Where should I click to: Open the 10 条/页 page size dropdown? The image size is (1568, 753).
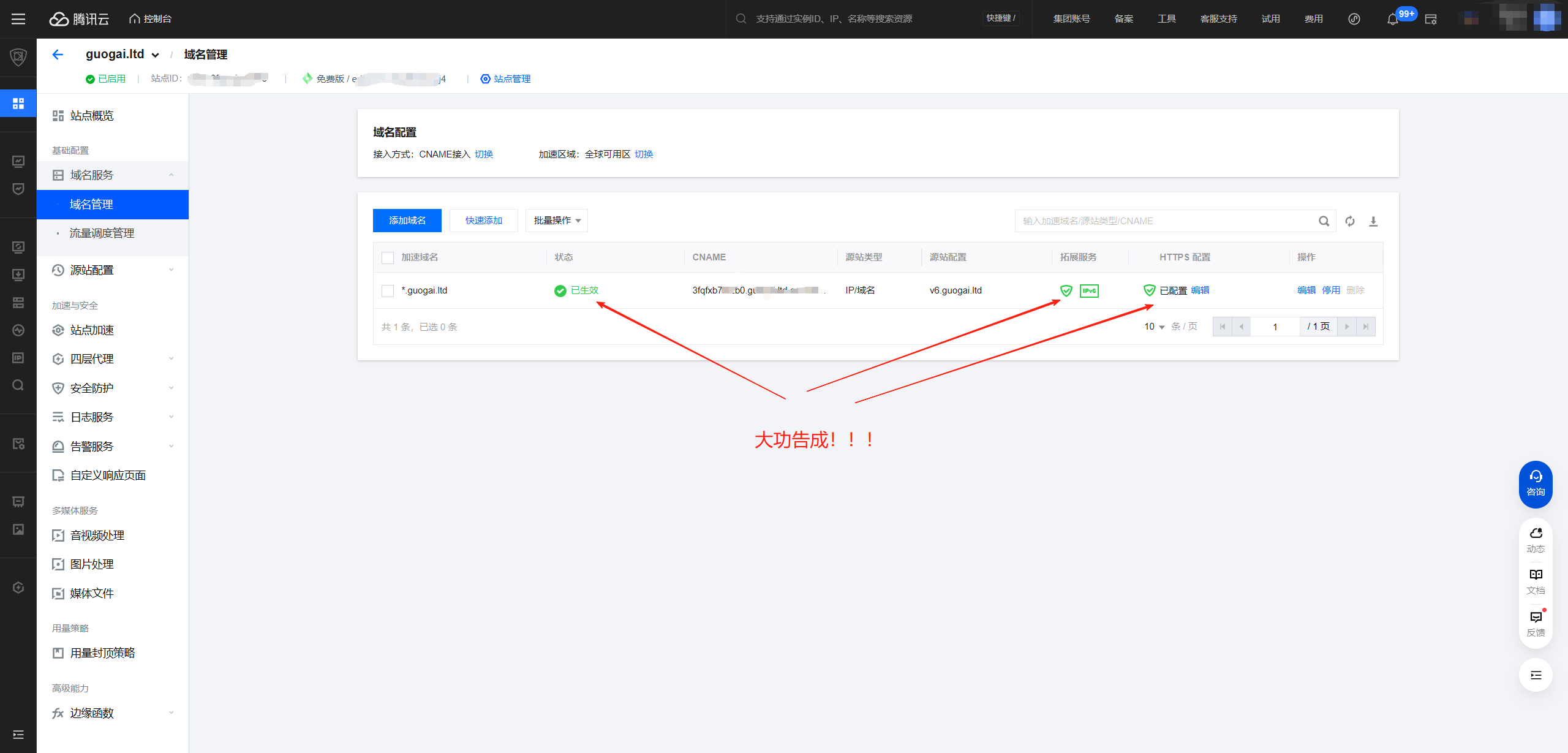[1155, 327]
